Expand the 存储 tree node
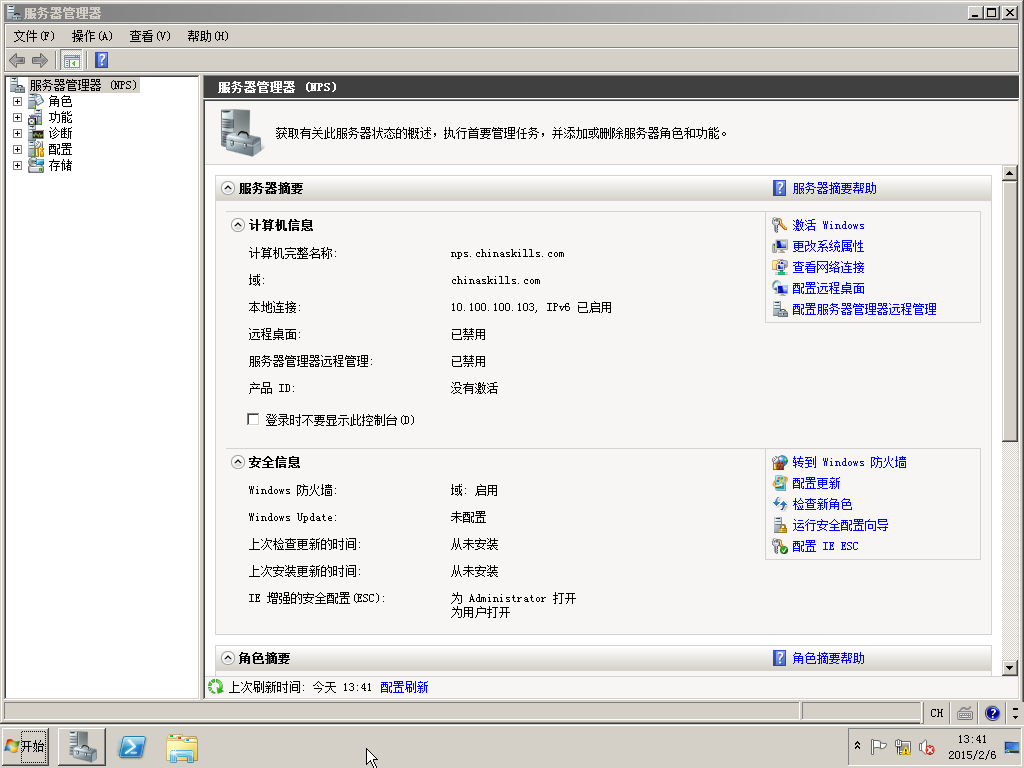 (18, 165)
